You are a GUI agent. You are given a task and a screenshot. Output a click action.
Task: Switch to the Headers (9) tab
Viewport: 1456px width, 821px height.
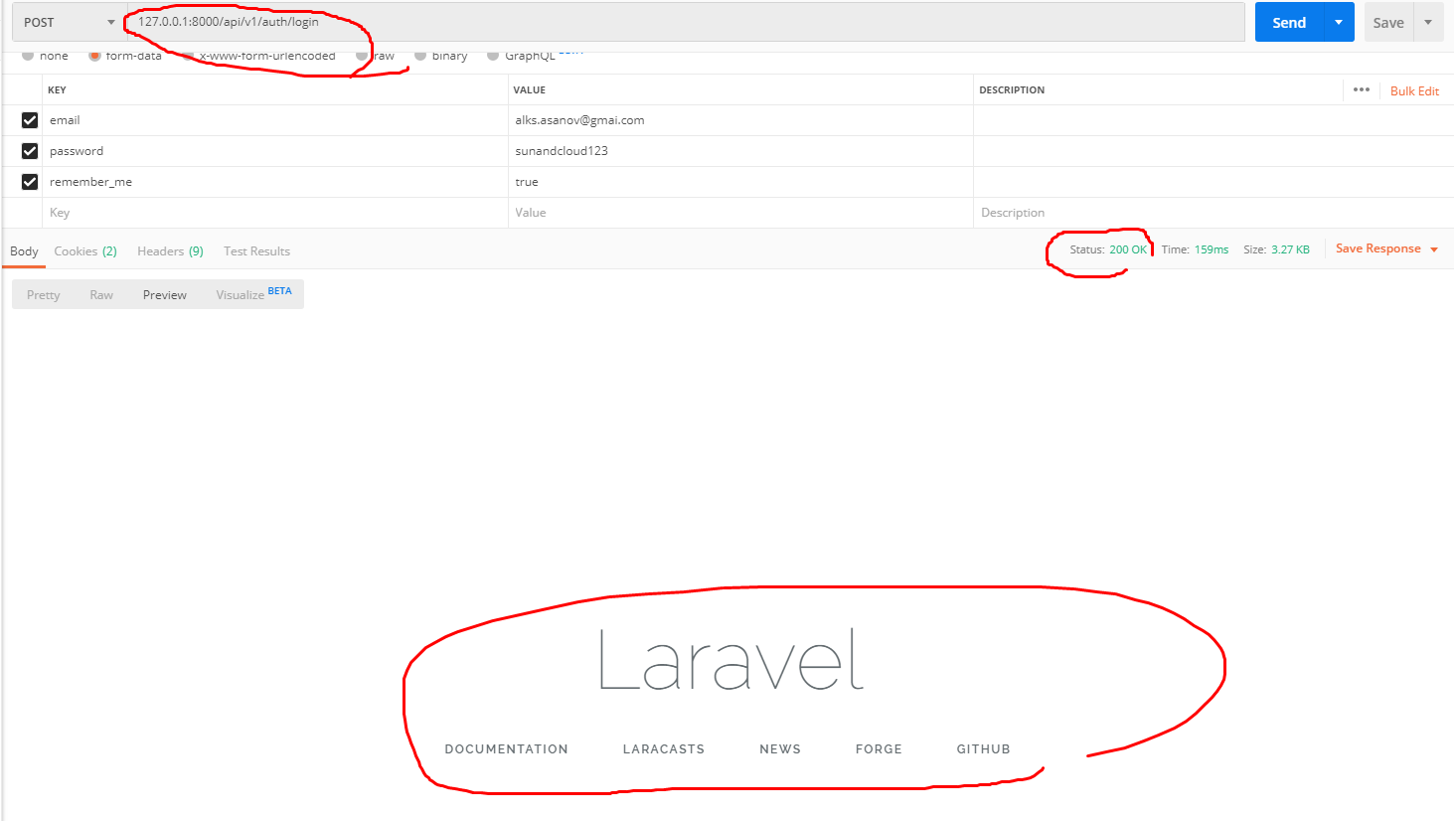(x=170, y=251)
